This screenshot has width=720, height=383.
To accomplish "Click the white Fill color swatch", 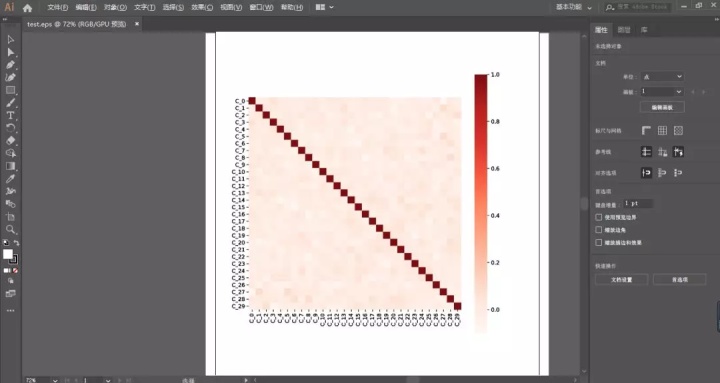I will point(8,254).
